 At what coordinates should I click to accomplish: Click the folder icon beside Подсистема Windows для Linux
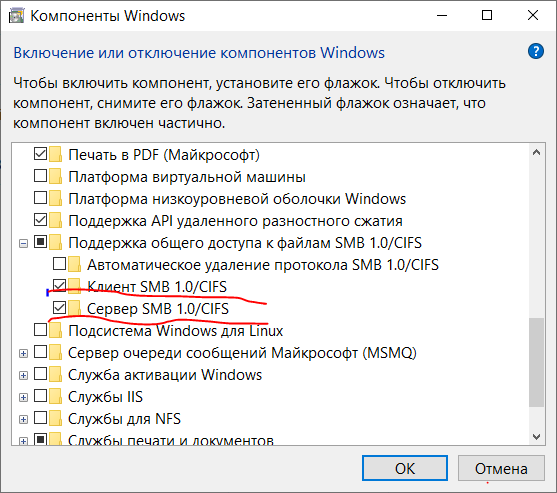[55, 330]
